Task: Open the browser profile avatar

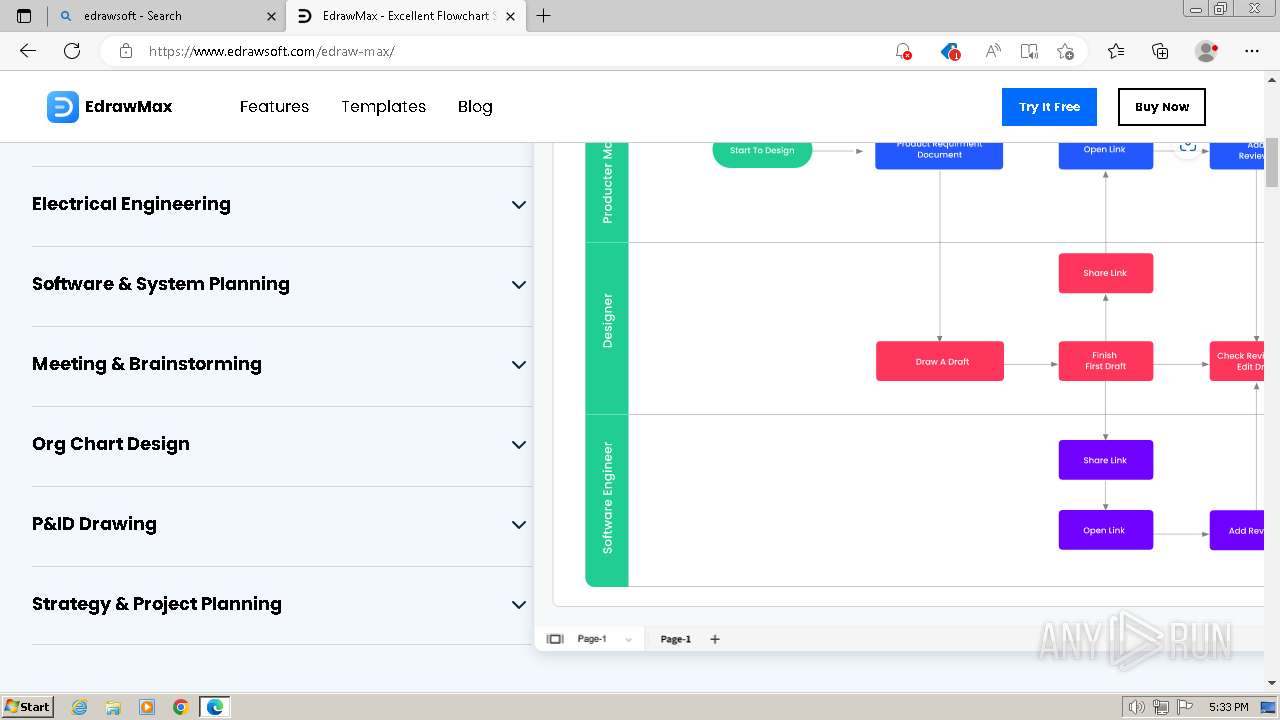Action: coord(1207,51)
